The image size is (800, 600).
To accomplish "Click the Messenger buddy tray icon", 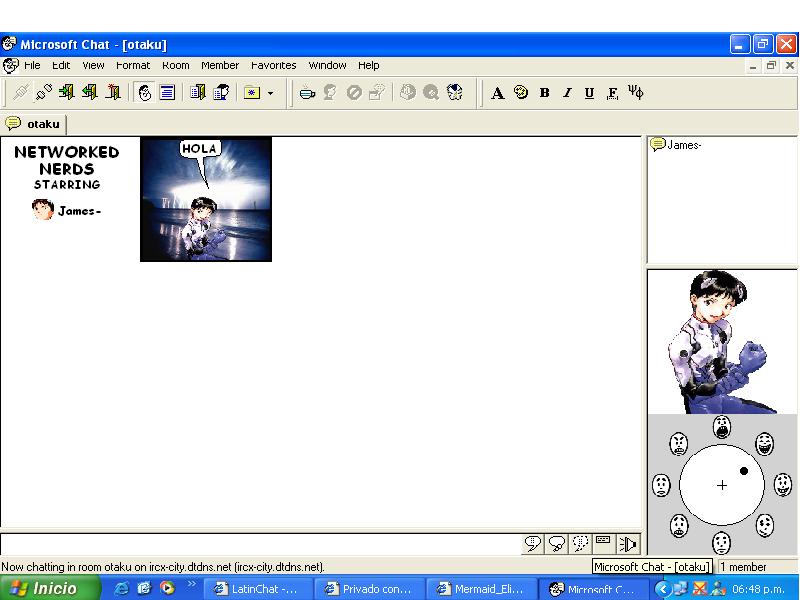I will [718, 589].
